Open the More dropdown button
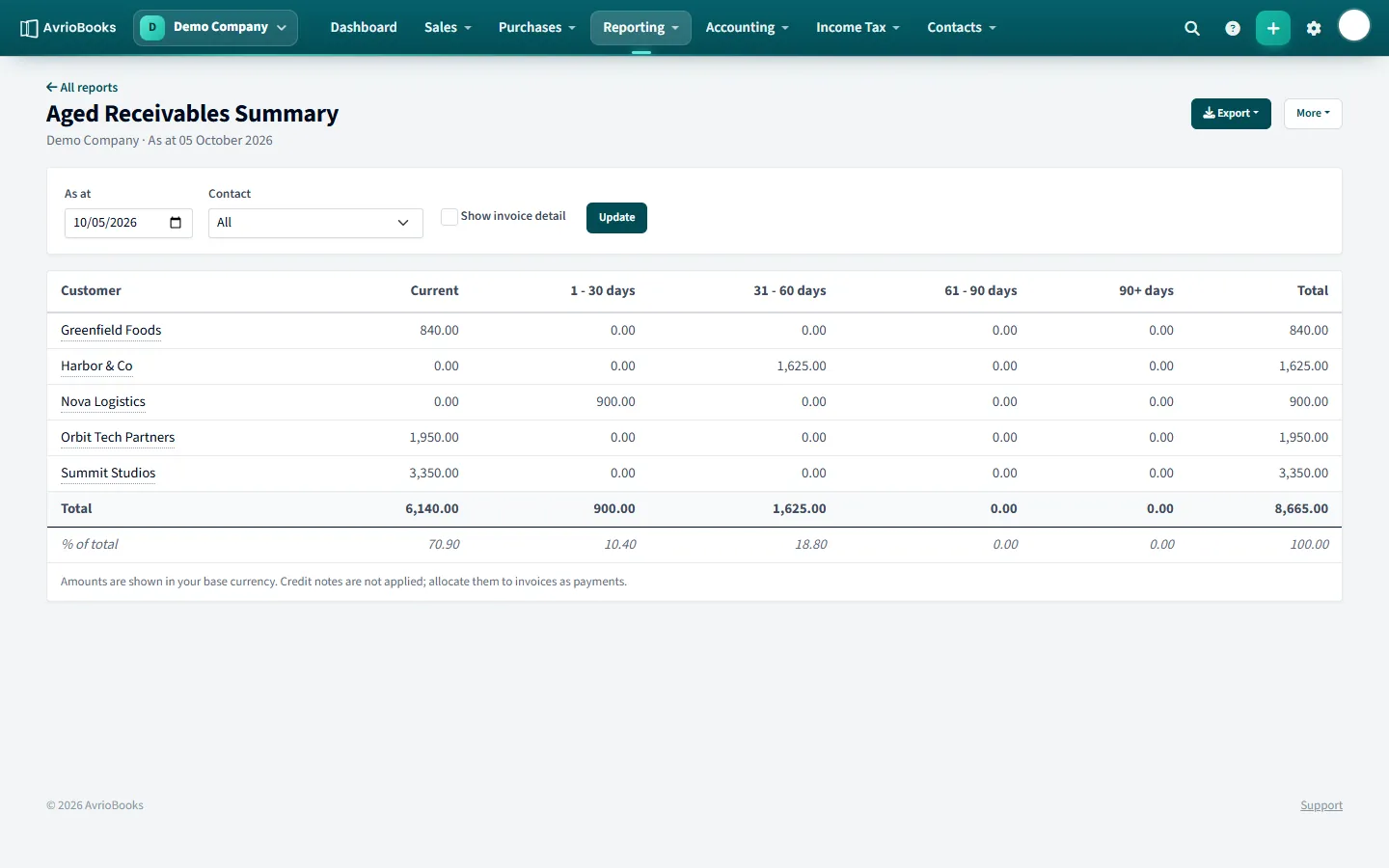Image resolution: width=1389 pixels, height=868 pixels. click(1313, 114)
